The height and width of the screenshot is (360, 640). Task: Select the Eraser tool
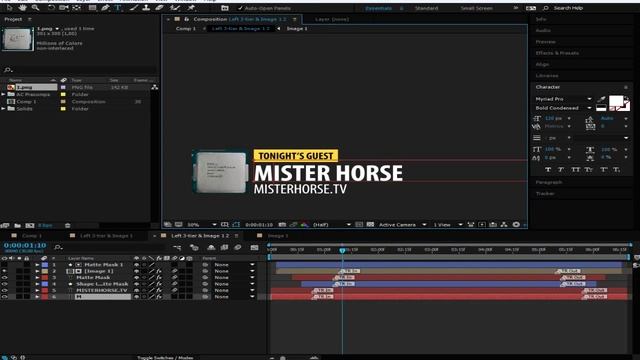159,8
